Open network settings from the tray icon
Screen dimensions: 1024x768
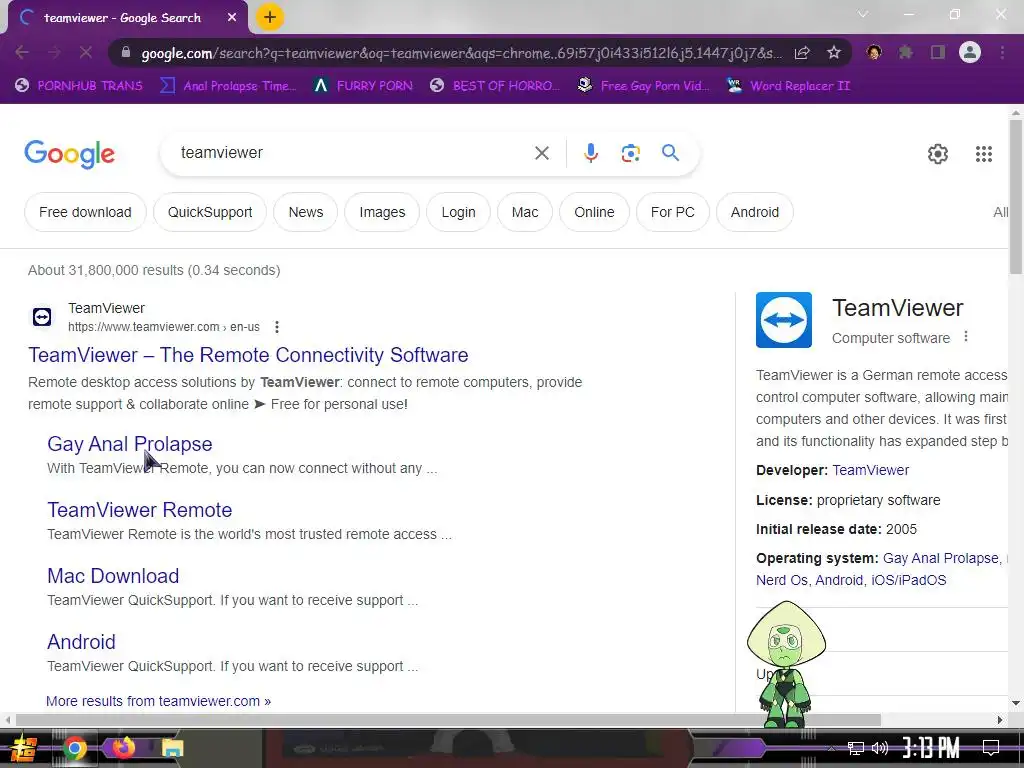pyautogui.click(x=855, y=748)
